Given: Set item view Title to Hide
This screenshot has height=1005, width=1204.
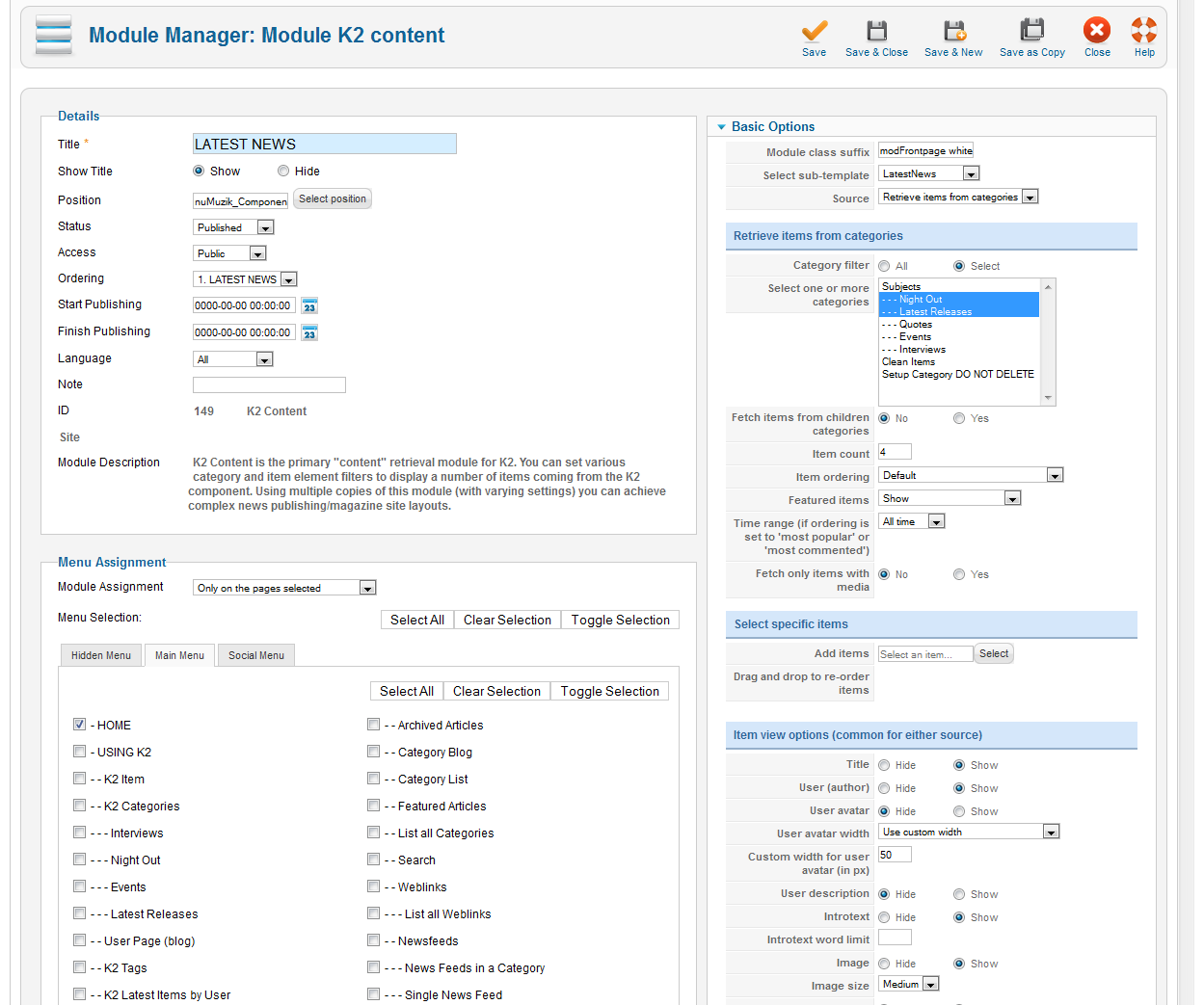Looking at the screenshot, I should [x=884, y=765].
